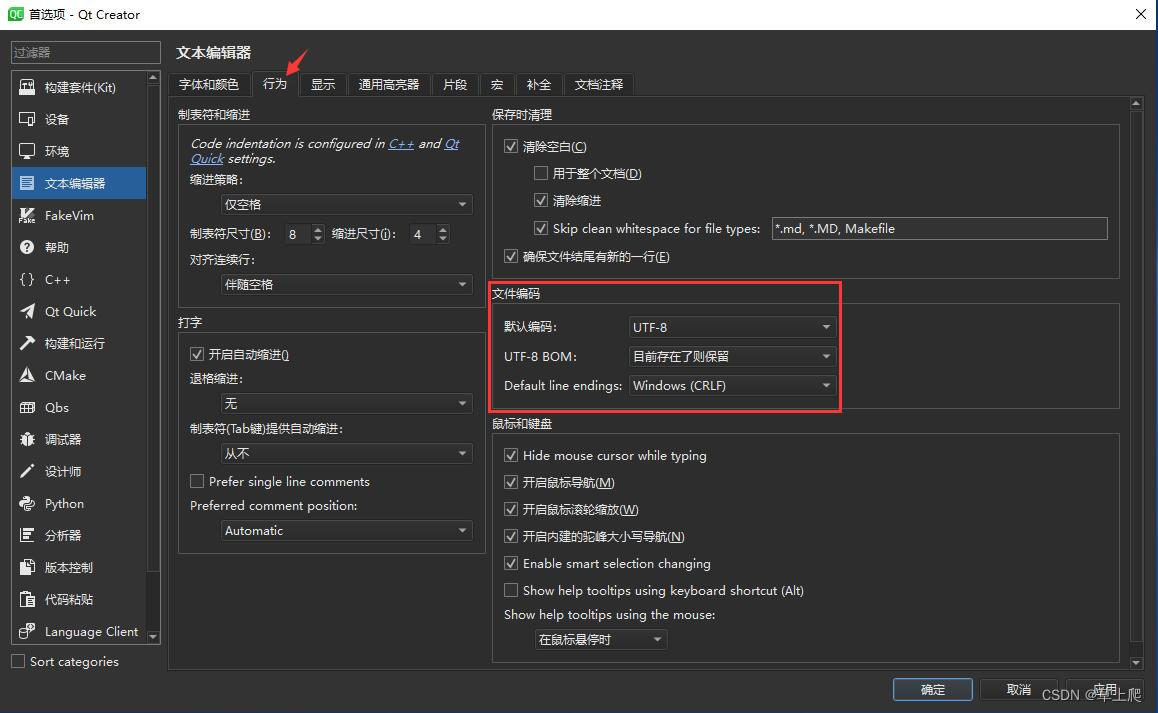
Task: Select the 行为 tab
Action: 275,83
